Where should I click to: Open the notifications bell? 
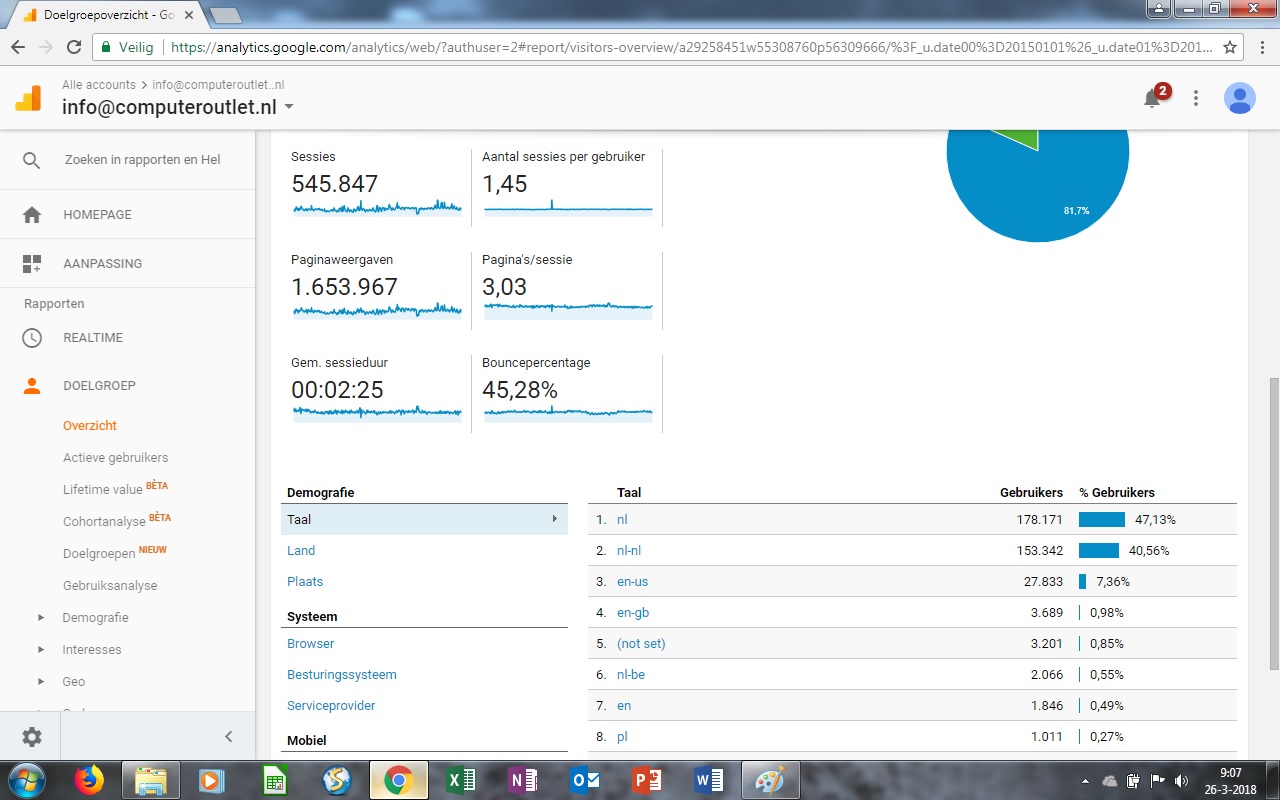tap(1152, 98)
